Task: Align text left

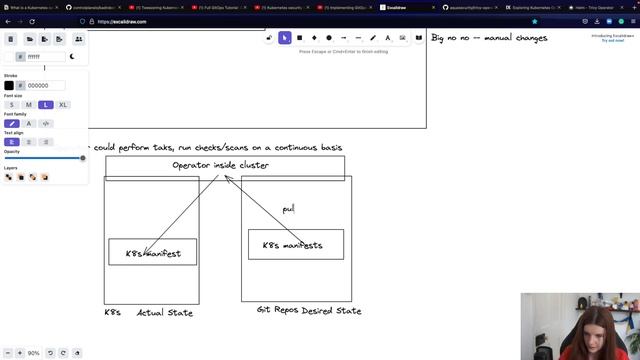Action: click(11, 142)
